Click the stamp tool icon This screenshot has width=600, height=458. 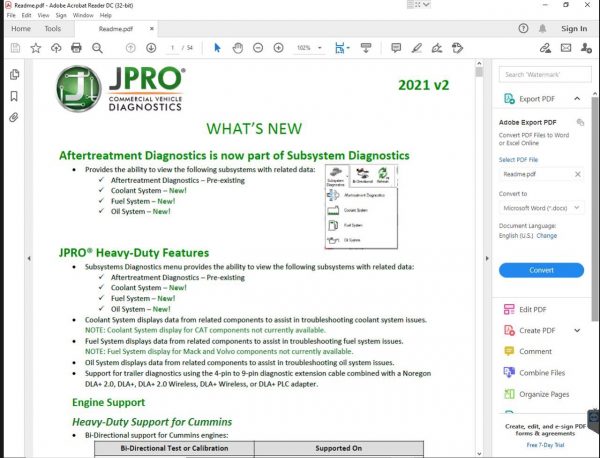click(x=457, y=48)
